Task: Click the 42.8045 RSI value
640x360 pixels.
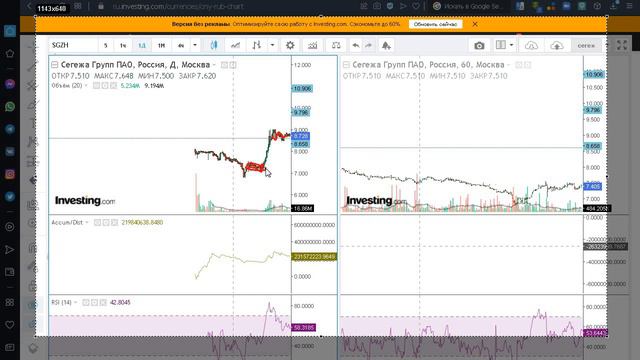Action: [120, 302]
